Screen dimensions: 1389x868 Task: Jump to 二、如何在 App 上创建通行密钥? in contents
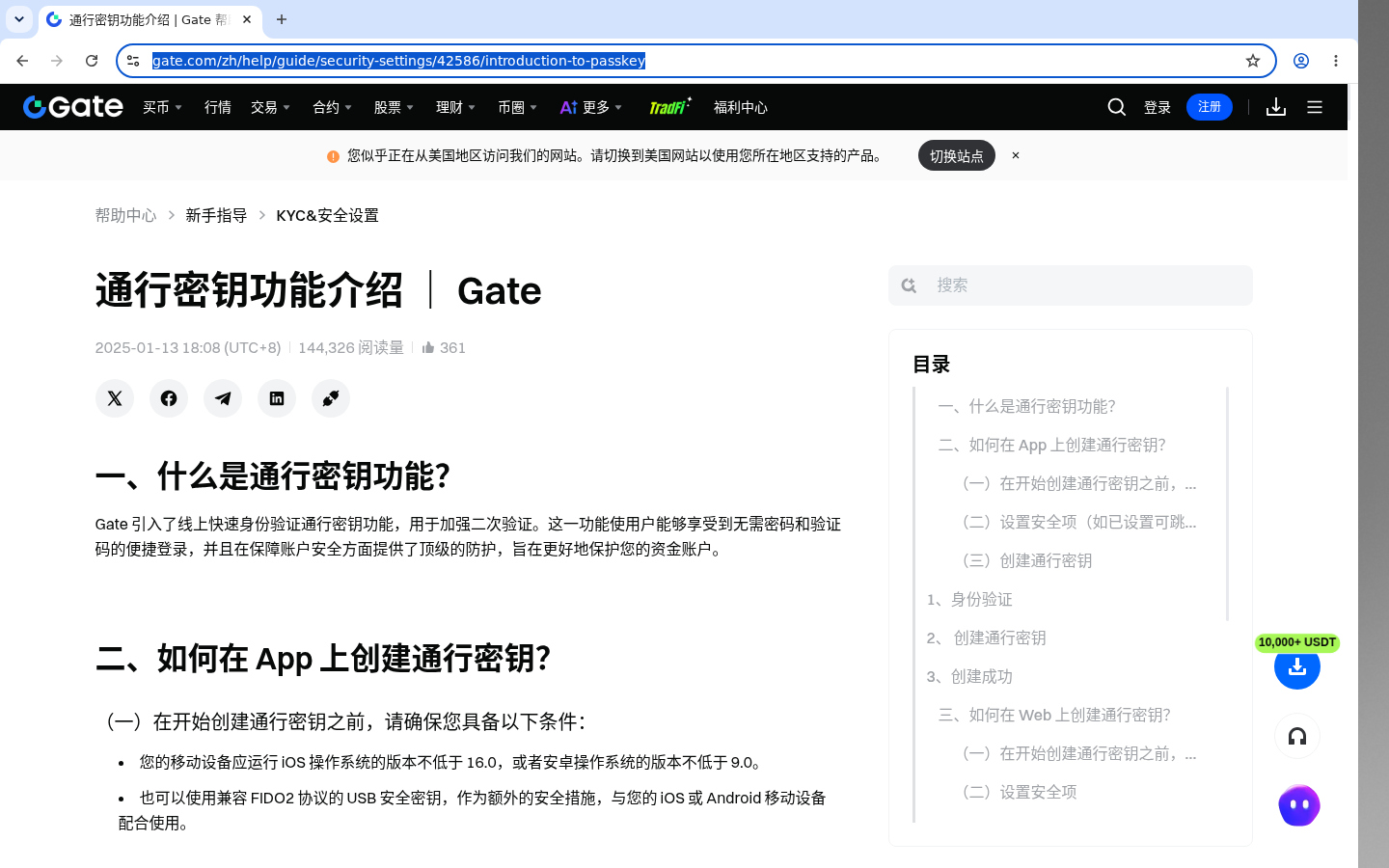1051,445
